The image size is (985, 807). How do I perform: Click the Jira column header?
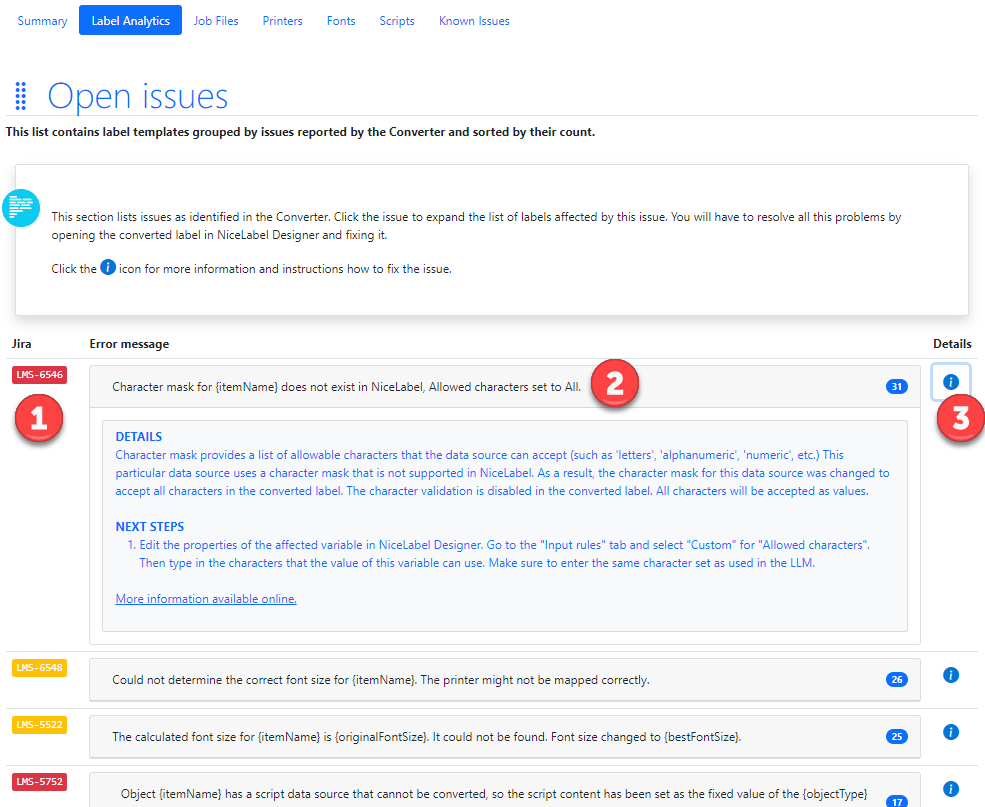(21, 344)
